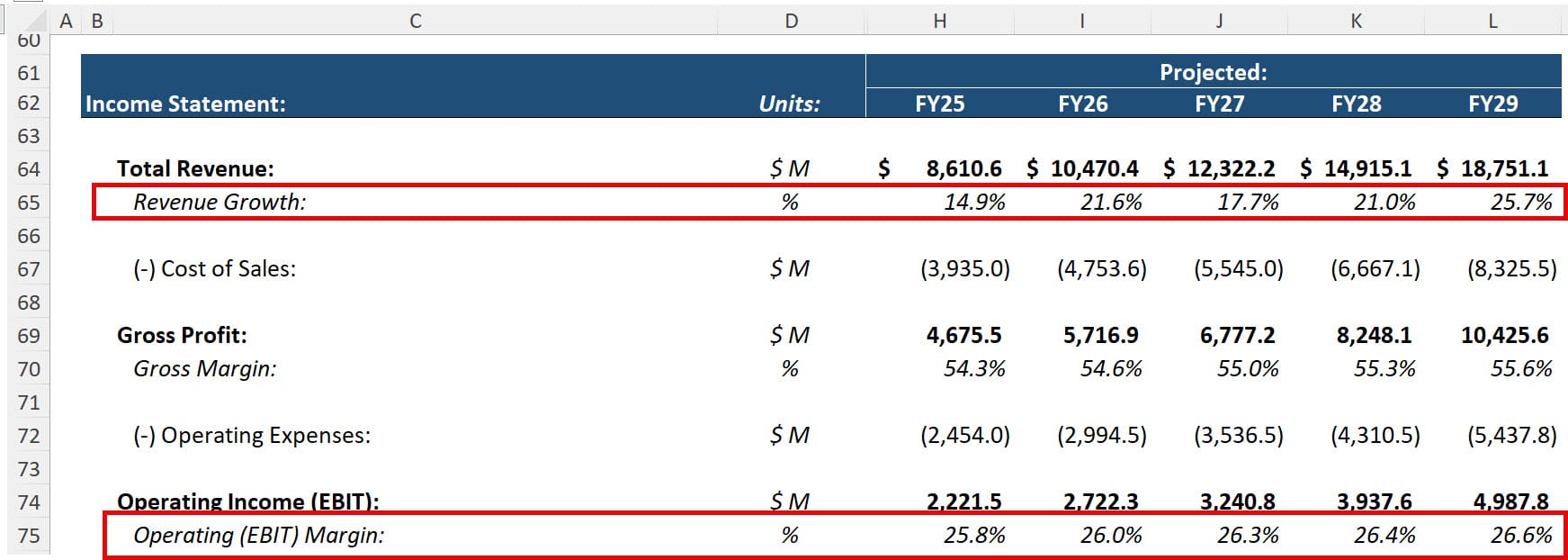The image size is (1568, 560).
Task: Select FY29 EBIT margin 26.6%
Action: tap(1520, 535)
